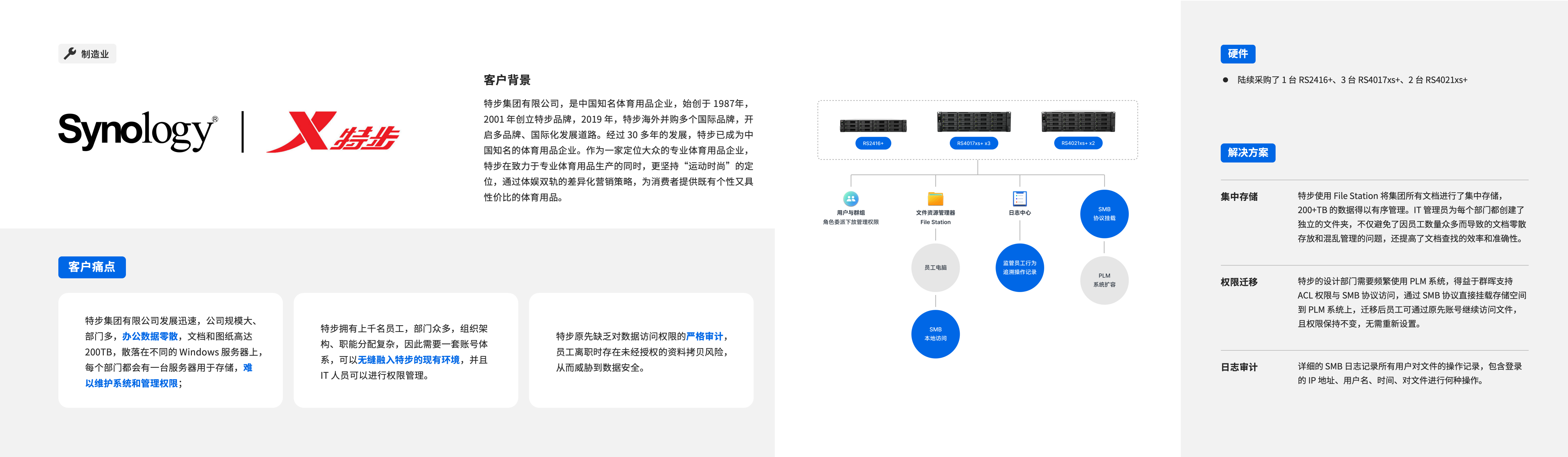This screenshot has width=1568, height=457.
Task: Click the pain point card about 200TB data
Action: point(170,350)
